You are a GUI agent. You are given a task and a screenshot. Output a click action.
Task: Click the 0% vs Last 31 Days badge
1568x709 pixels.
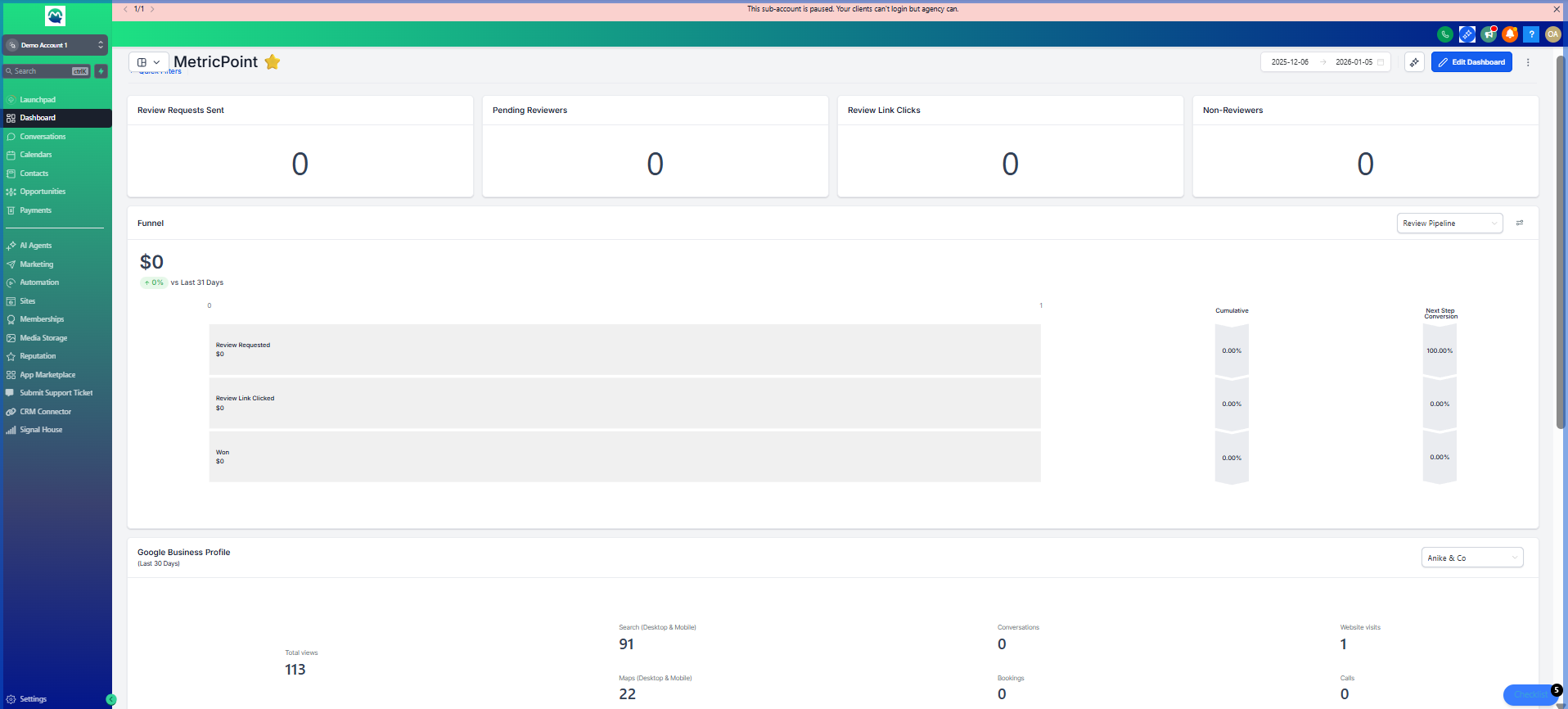pos(153,282)
